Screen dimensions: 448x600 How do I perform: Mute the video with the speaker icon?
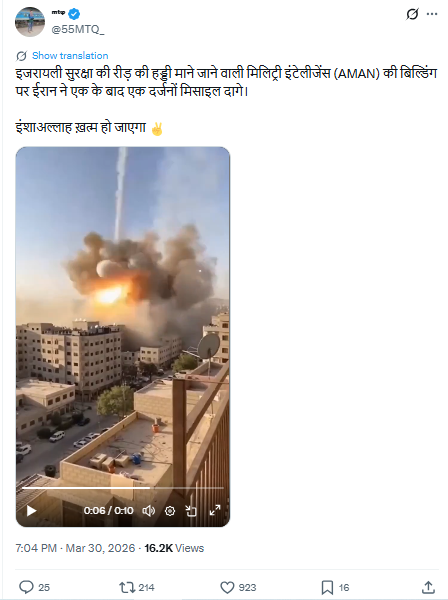[x=149, y=511]
